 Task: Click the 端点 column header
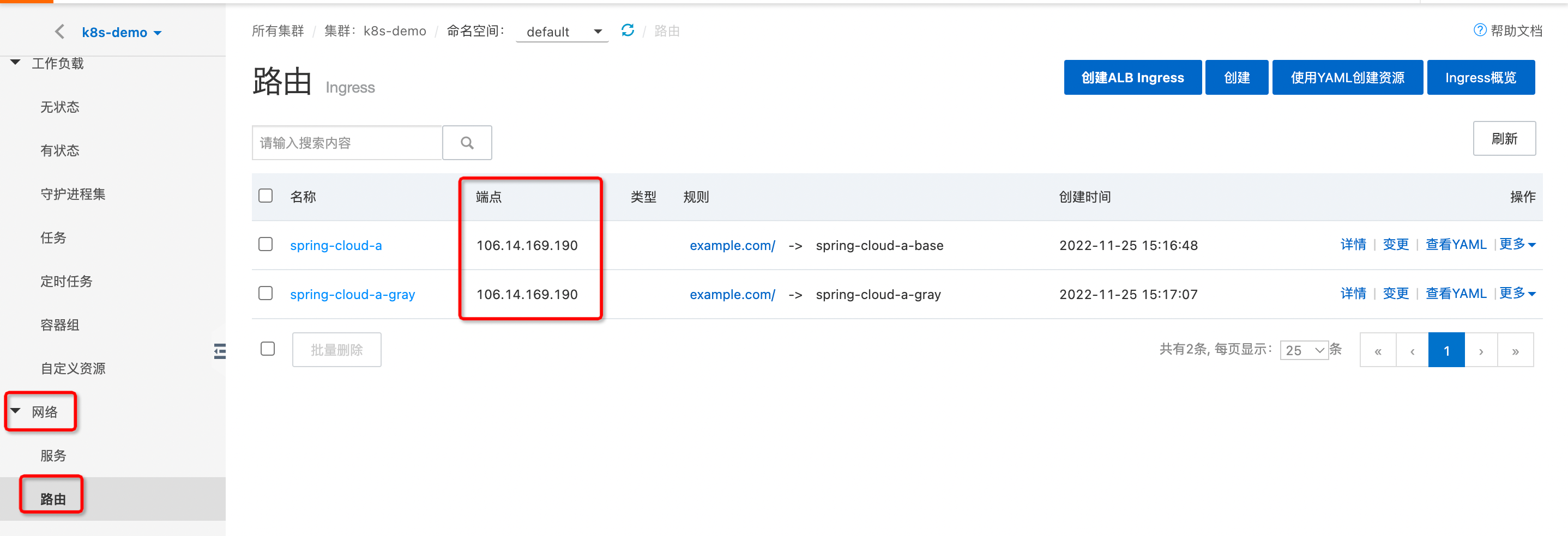point(489,197)
